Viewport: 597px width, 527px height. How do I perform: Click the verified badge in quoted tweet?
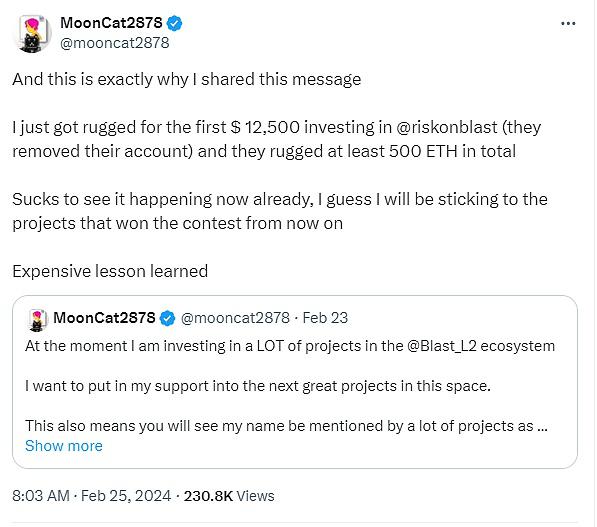pyautogui.click(x=168, y=318)
